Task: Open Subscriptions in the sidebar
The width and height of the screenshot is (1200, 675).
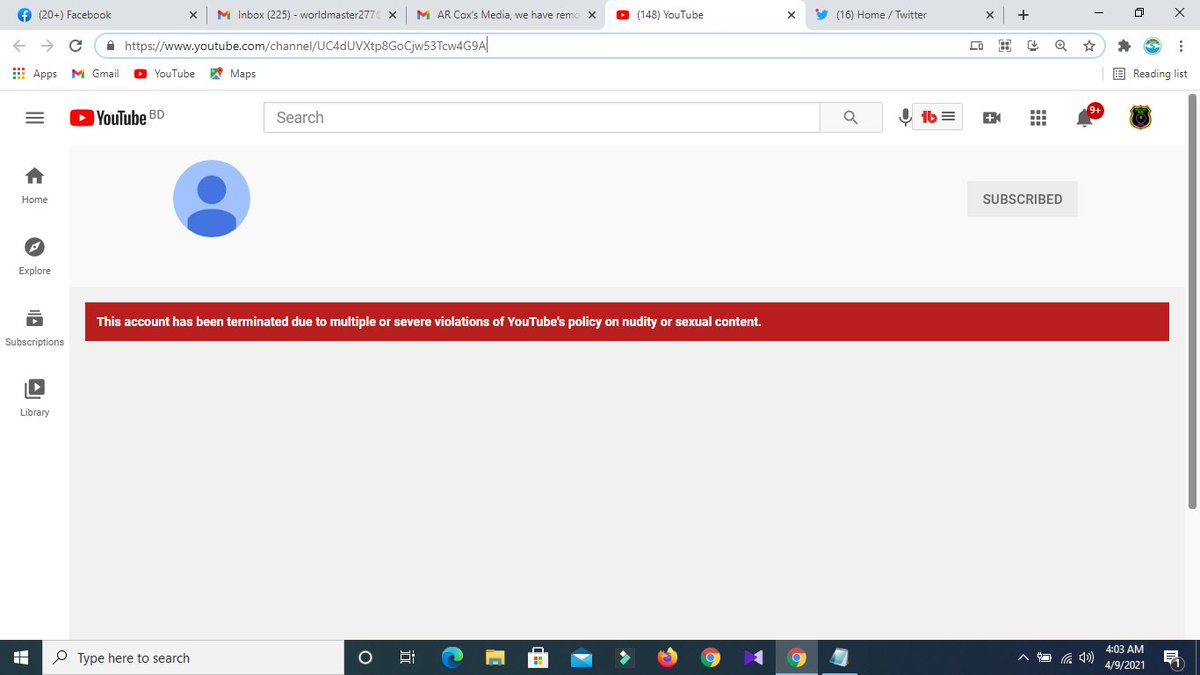Action: point(34,328)
